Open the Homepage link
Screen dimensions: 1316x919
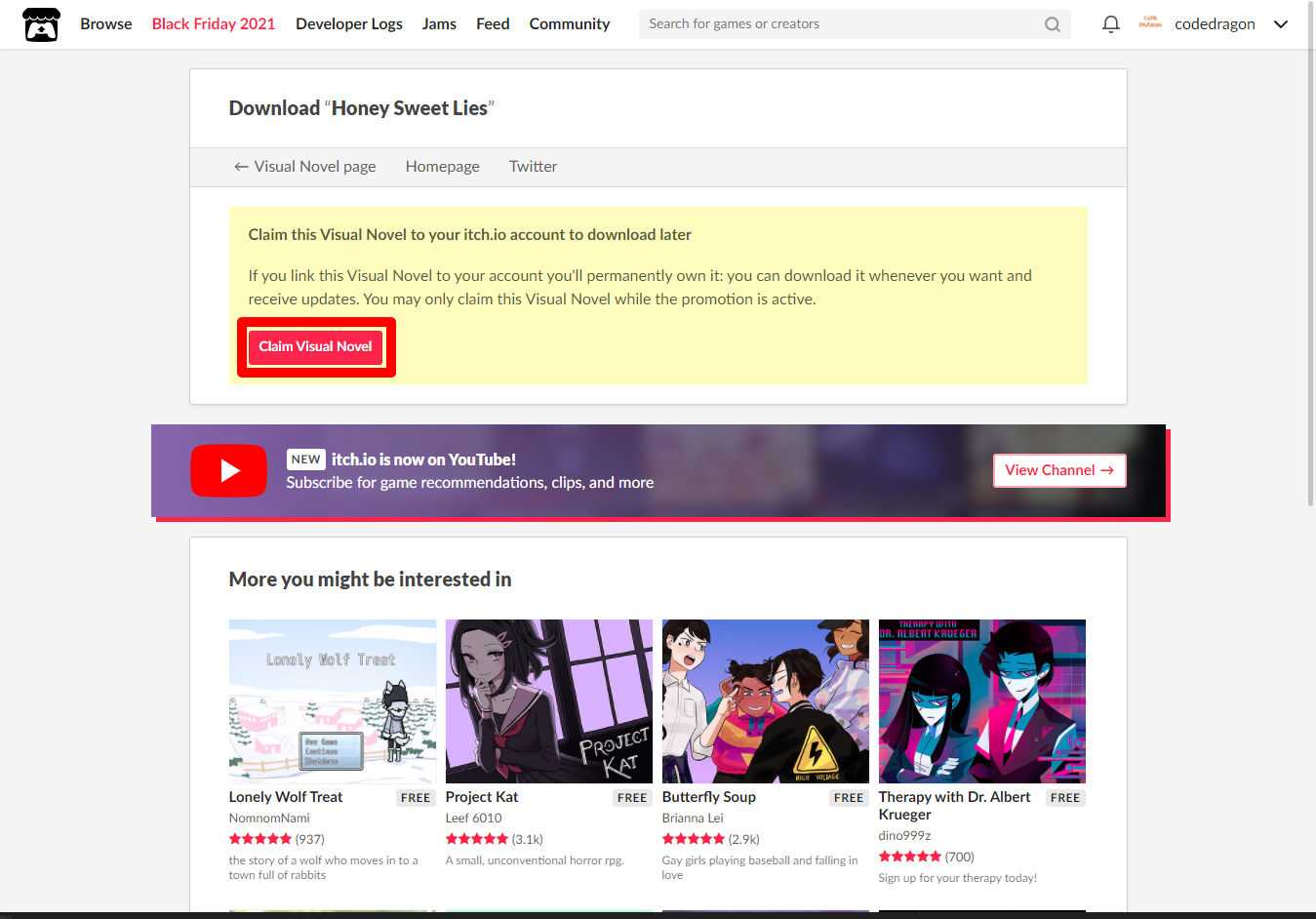click(x=443, y=167)
